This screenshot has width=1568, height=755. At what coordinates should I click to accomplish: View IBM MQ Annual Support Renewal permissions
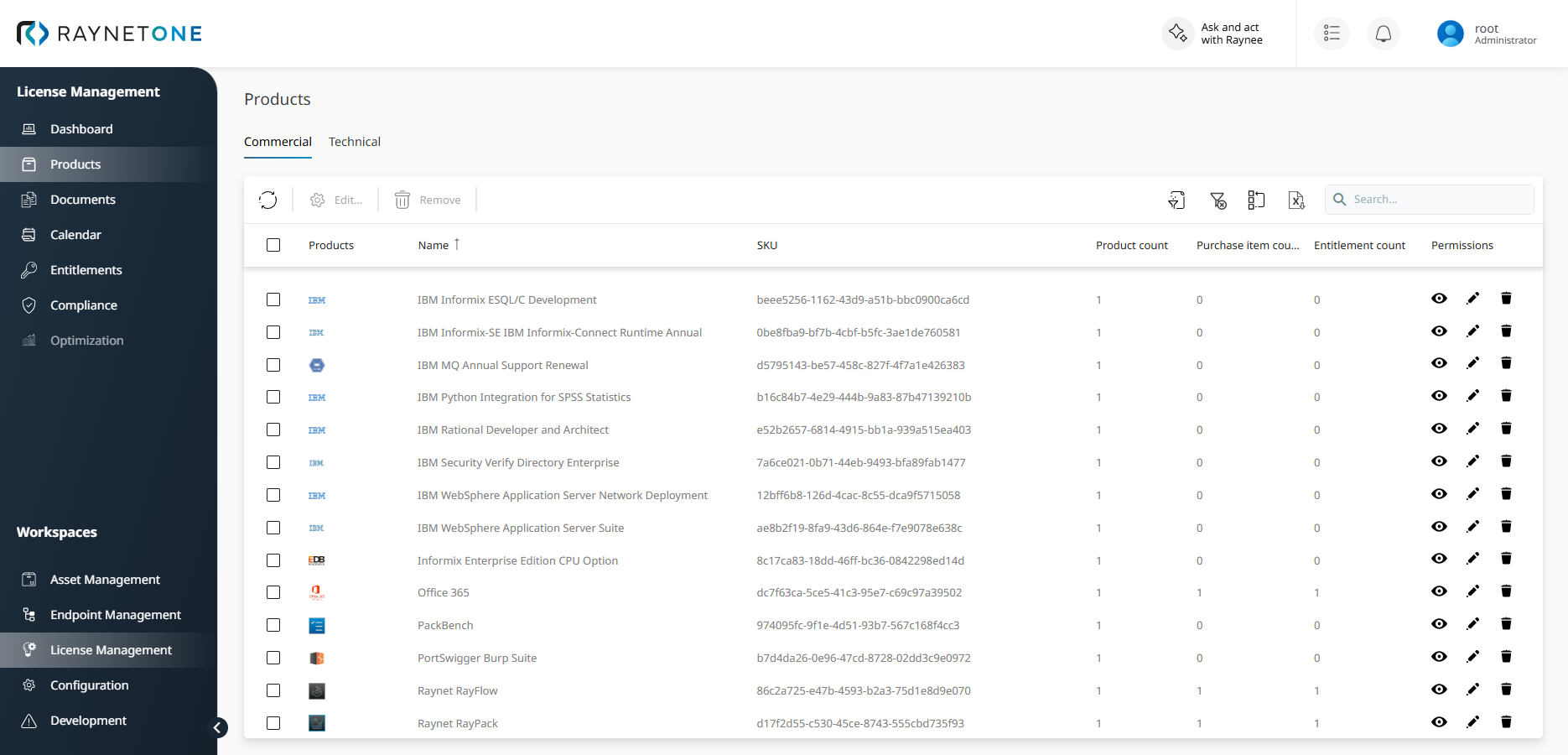click(1439, 363)
